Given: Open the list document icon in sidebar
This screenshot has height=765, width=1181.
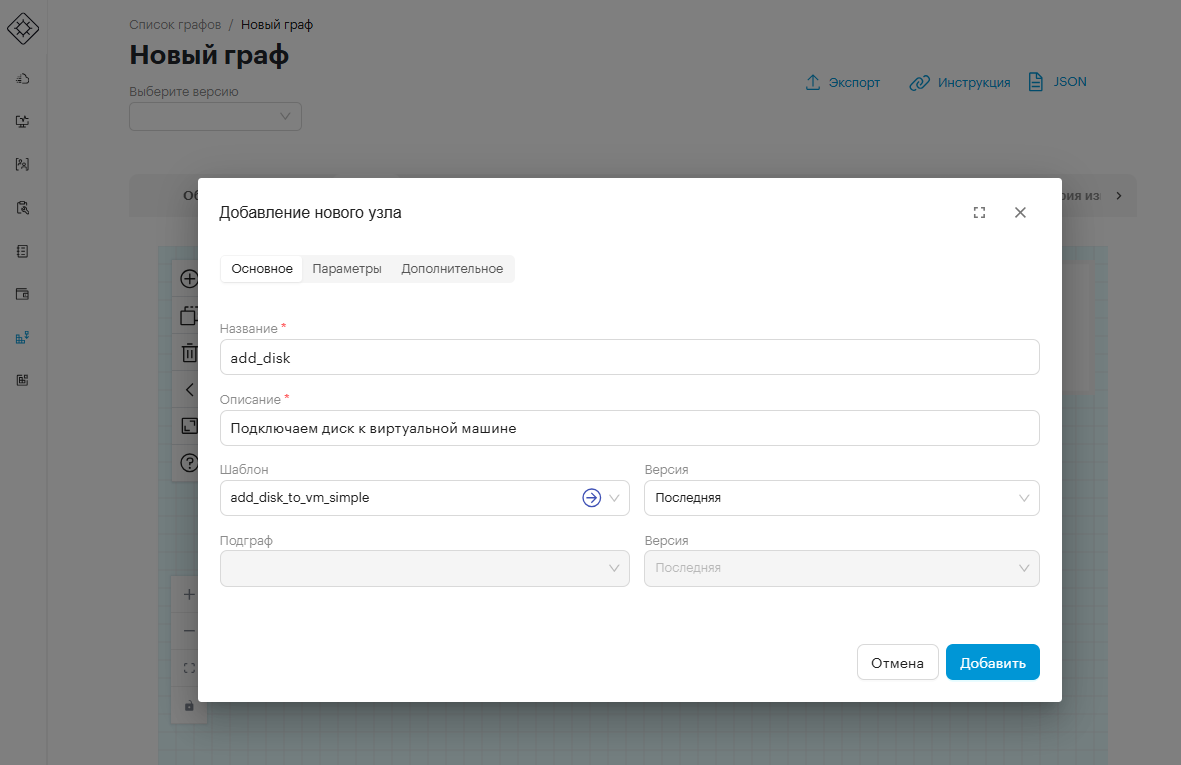Looking at the screenshot, I should click(x=23, y=251).
